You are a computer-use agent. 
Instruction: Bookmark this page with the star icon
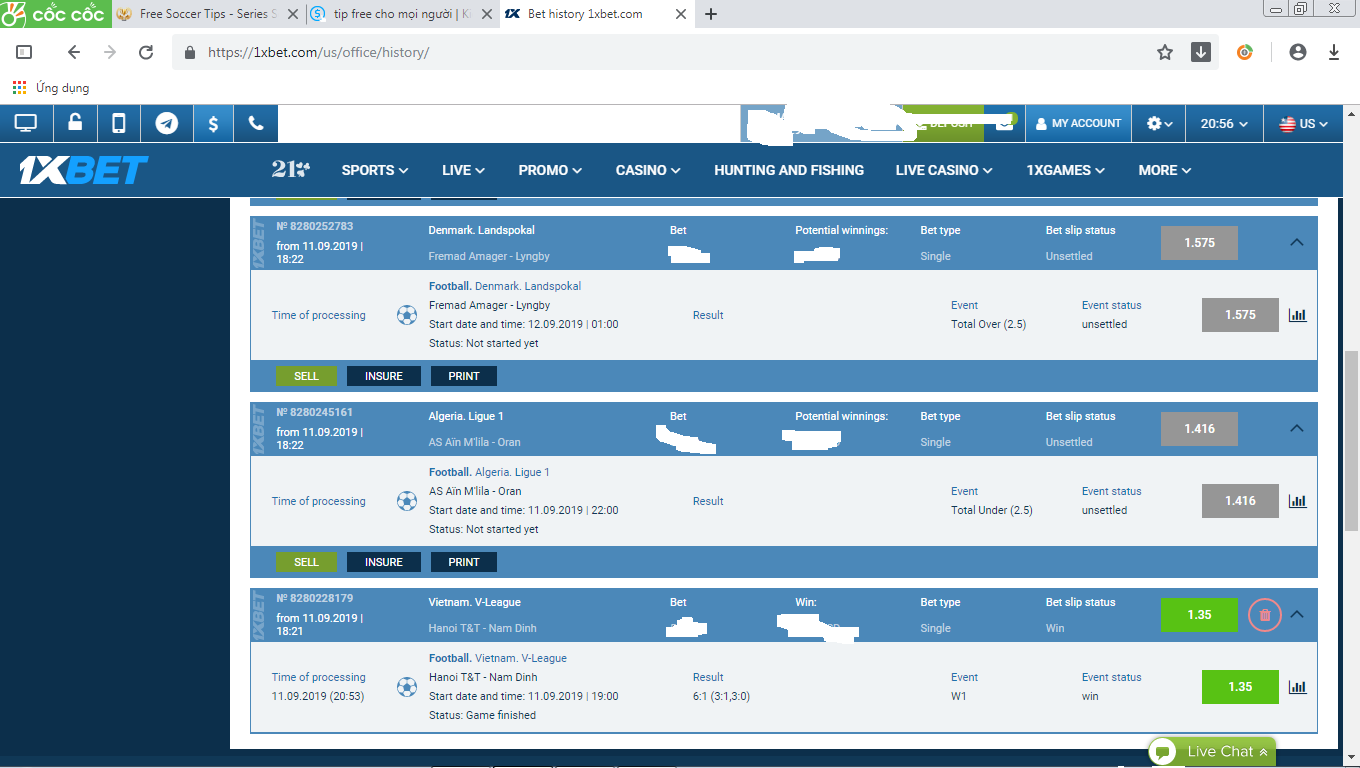(1165, 52)
